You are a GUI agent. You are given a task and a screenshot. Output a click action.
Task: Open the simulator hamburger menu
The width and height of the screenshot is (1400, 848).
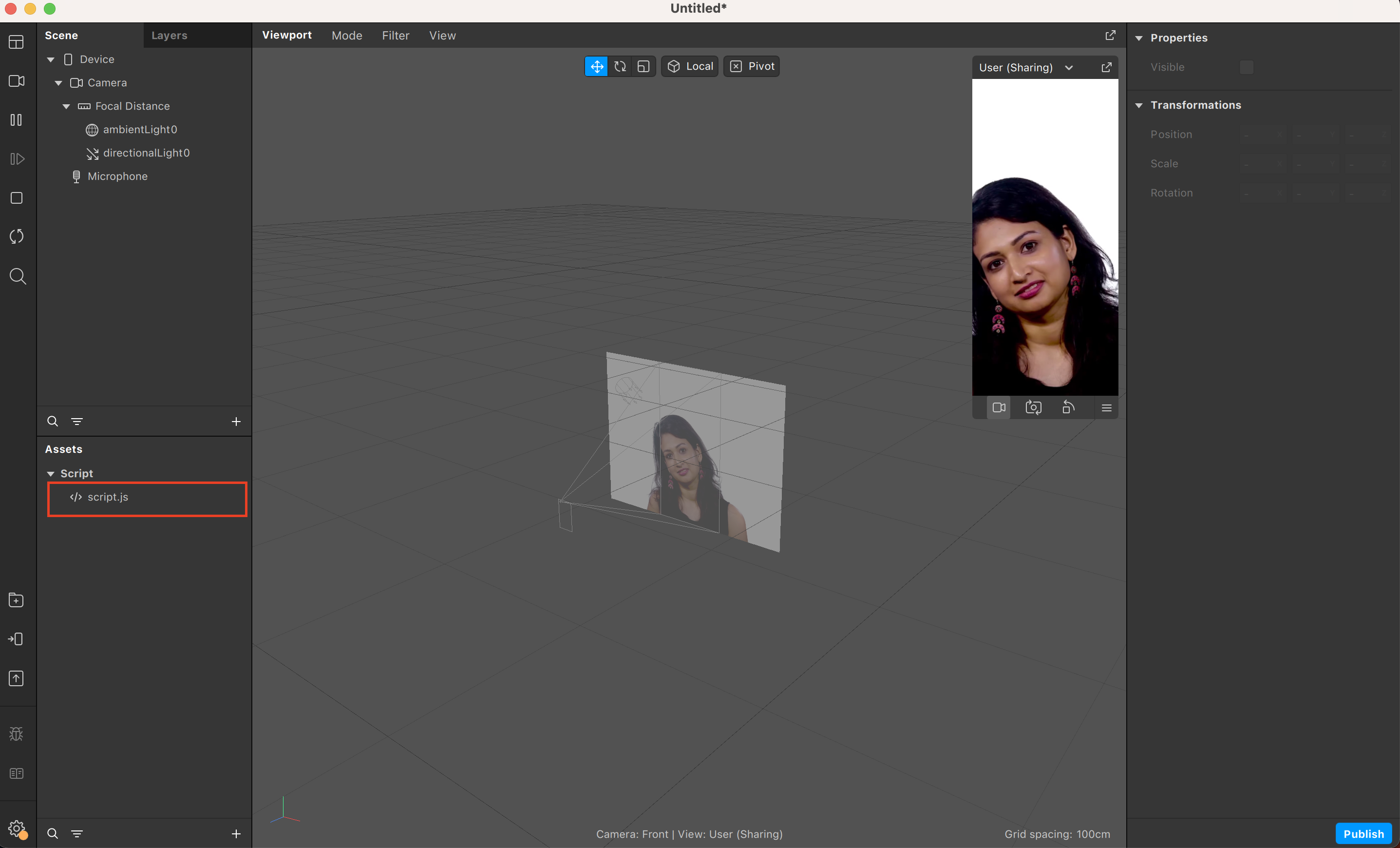click(1106, 407)
